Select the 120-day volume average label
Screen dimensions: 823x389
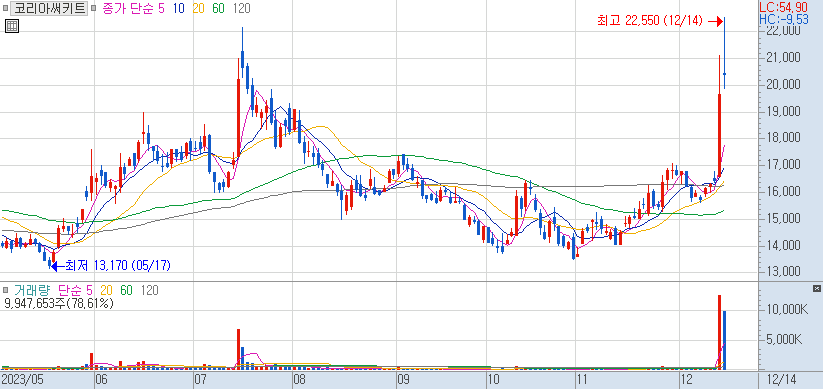(x=150, y=290)
